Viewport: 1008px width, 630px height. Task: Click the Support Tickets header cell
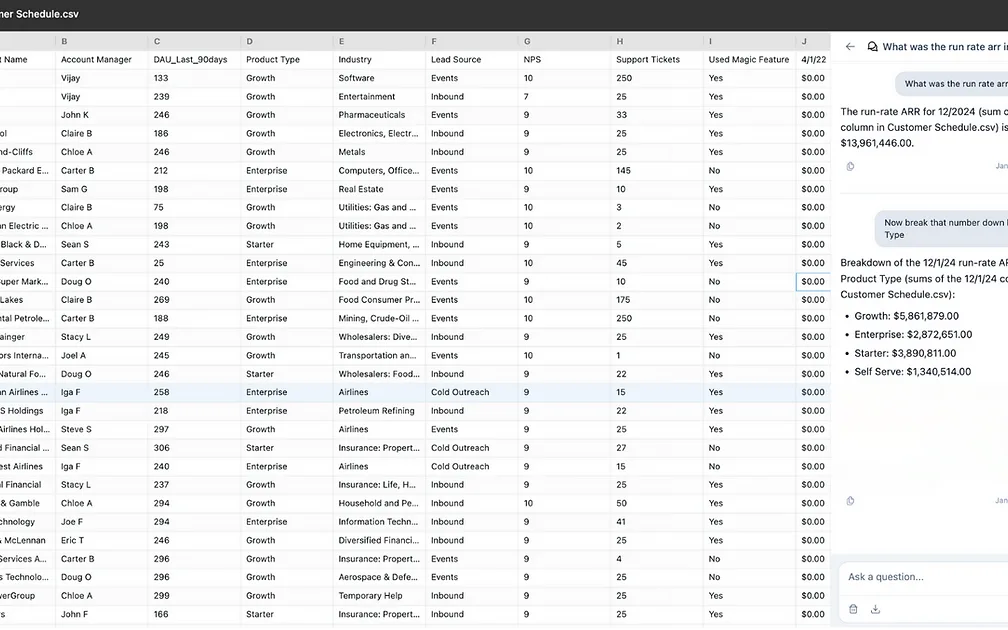[648, 59]
